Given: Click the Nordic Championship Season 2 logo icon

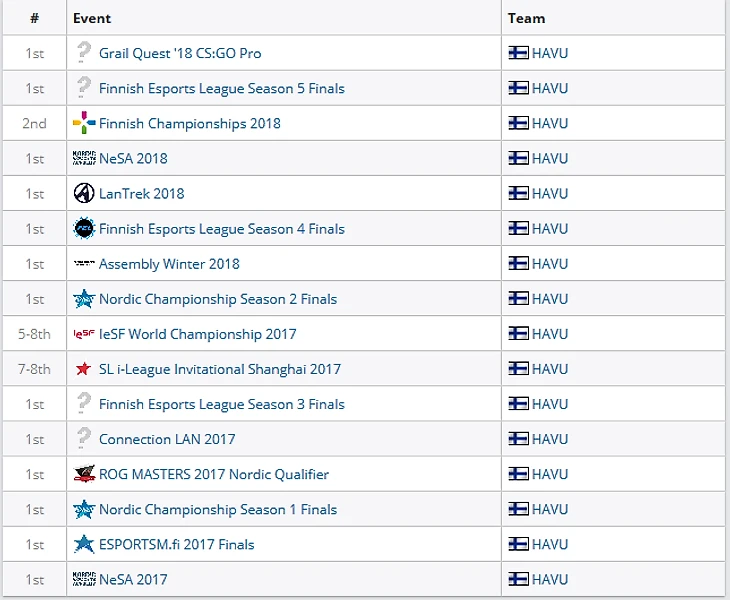Looking at the screenshot, I should pyautogui.click(x=84, y=299).
